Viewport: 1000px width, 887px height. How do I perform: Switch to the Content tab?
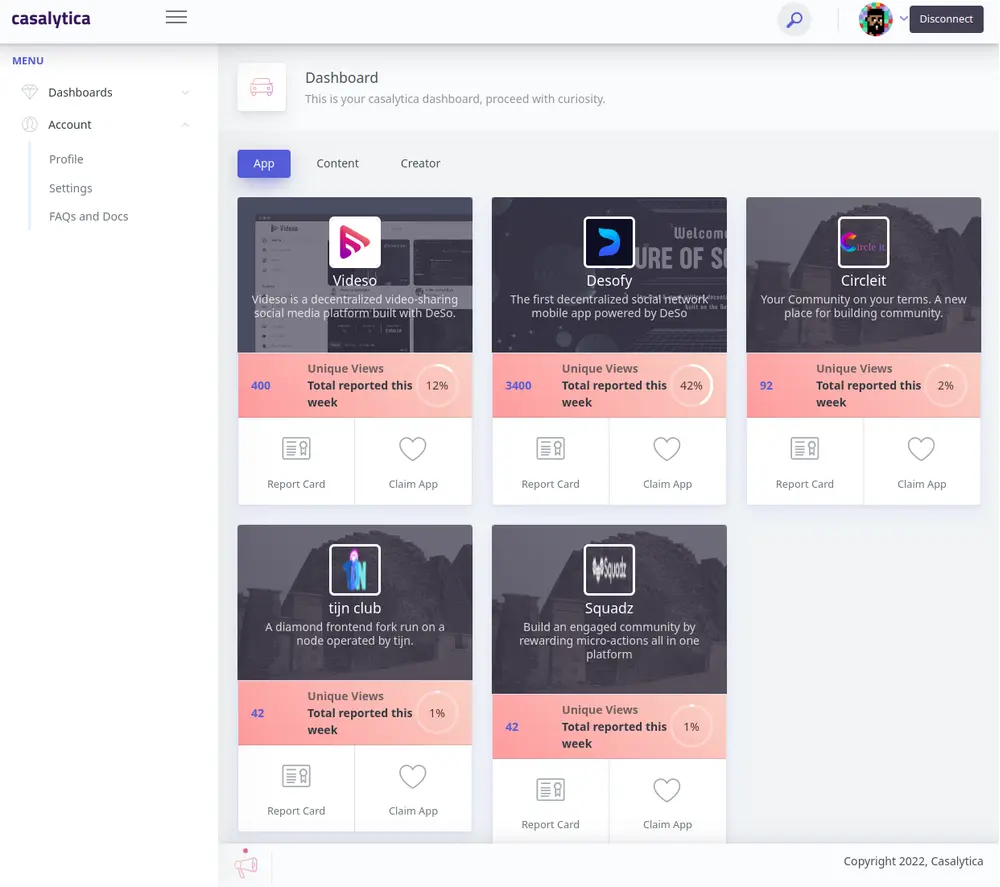337,163
